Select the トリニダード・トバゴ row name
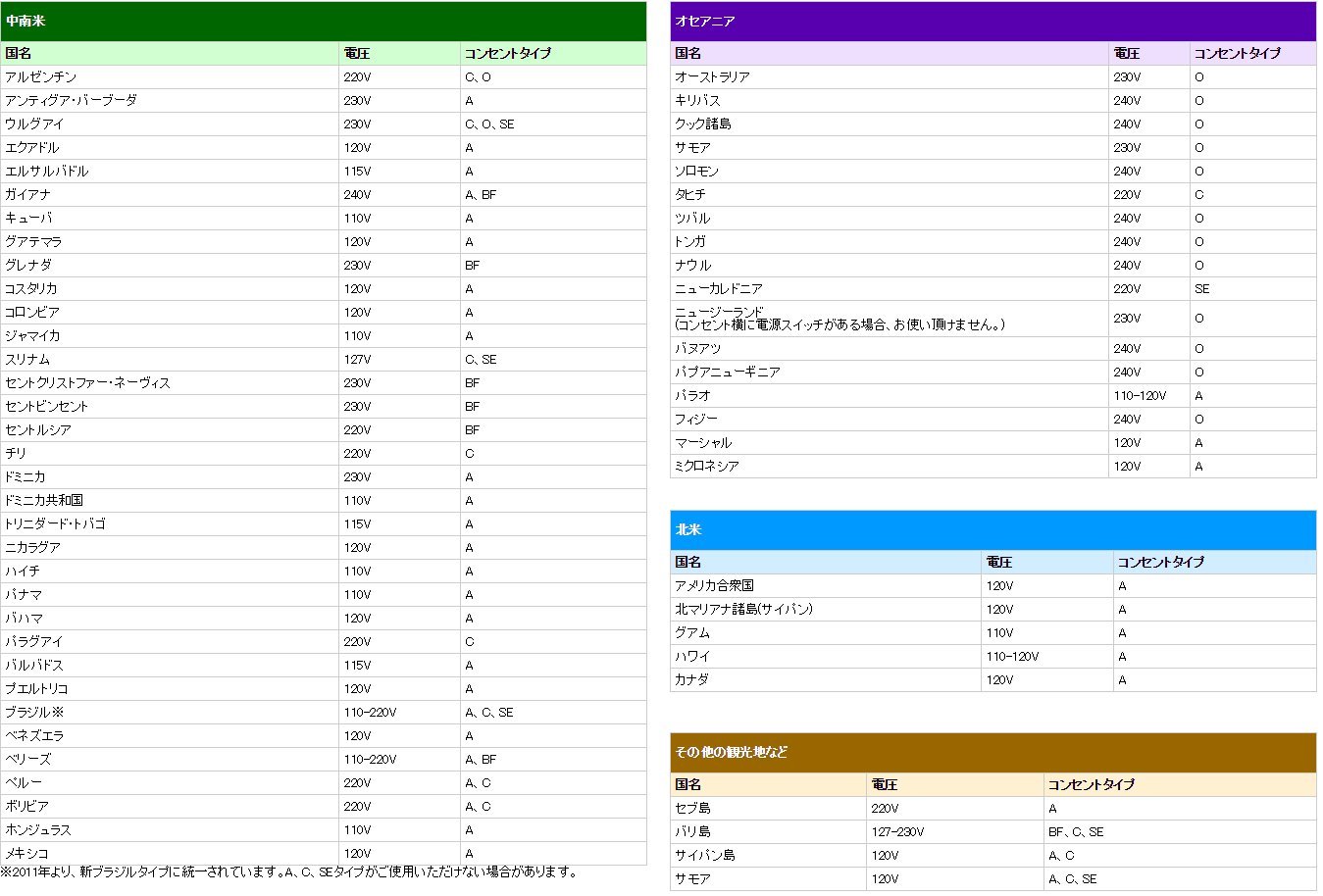 point(55,523)
